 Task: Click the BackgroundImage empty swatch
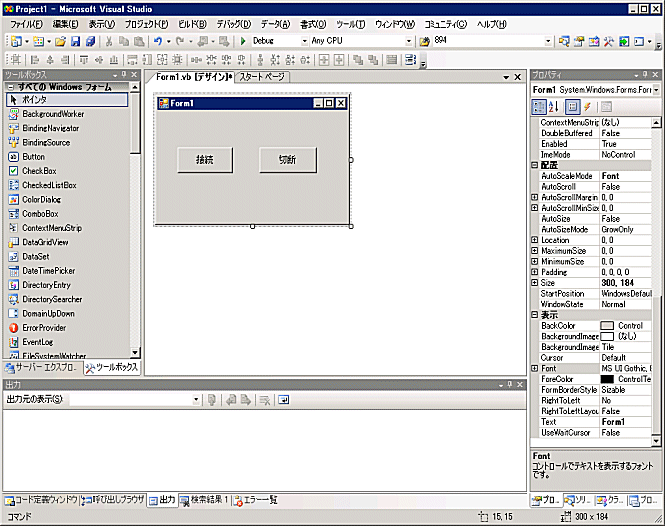coord(607,336)
